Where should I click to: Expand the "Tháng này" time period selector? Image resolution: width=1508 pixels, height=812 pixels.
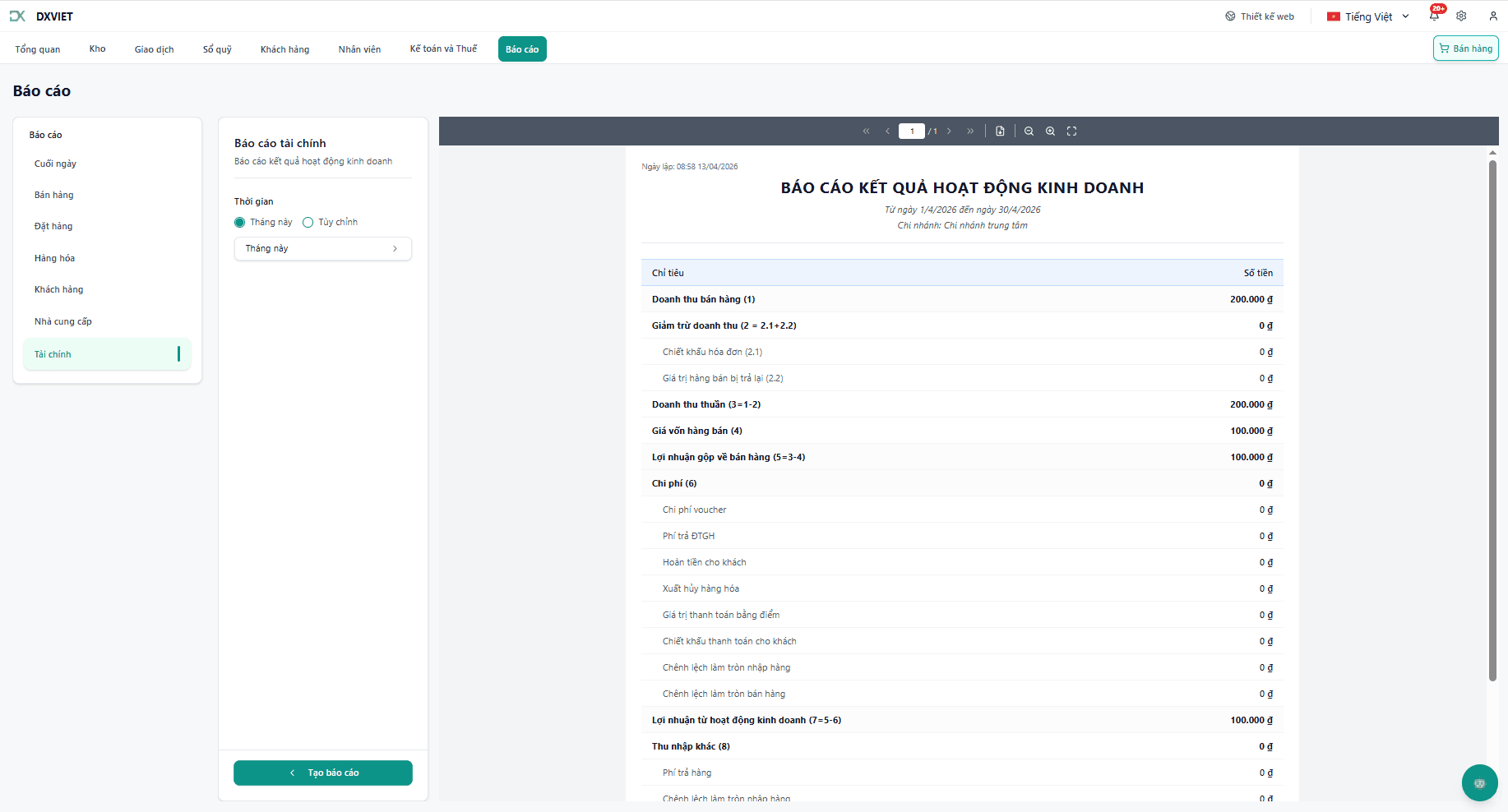click(322, 249)
